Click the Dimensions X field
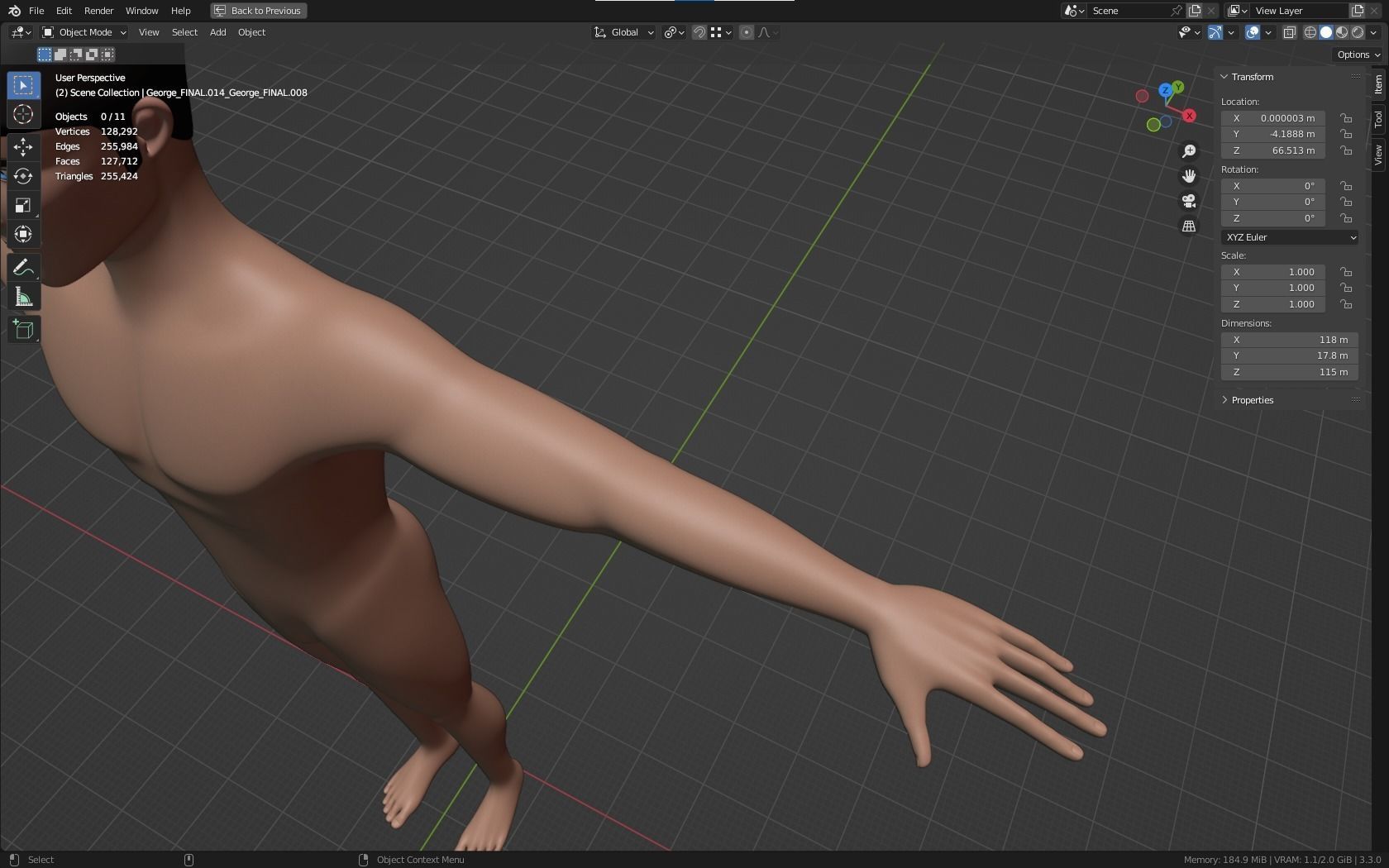1389x868 pixels. tap(1290, 340)
